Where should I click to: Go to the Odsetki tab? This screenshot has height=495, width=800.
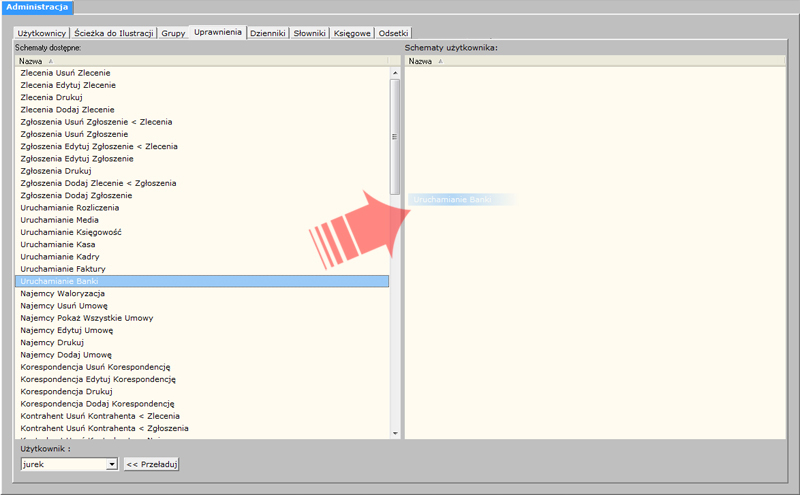tap(393, 33)
